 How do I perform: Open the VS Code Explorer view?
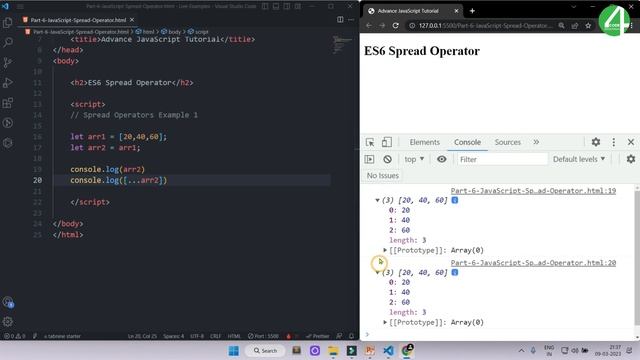coord(8,22)
